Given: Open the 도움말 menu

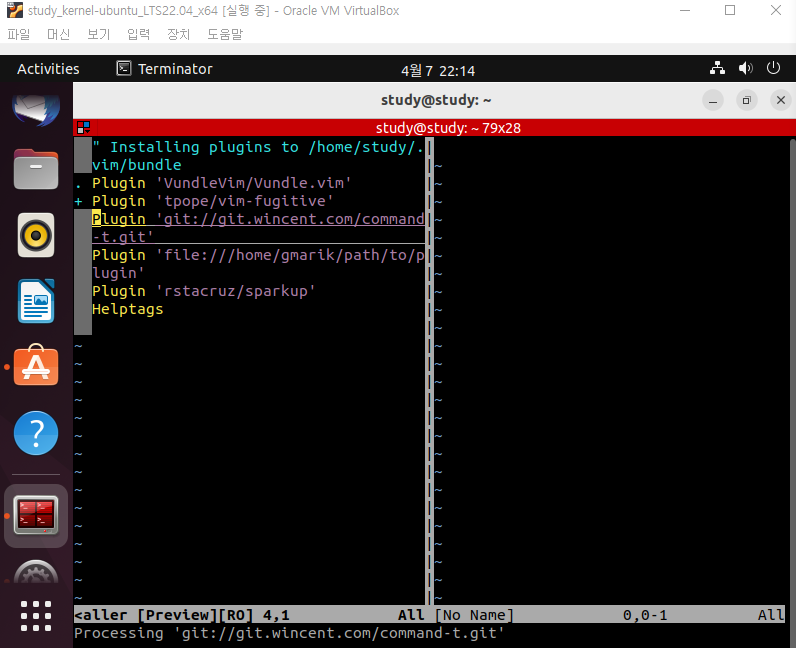Looking at the screenshot, I should click(x=225, y=34).
